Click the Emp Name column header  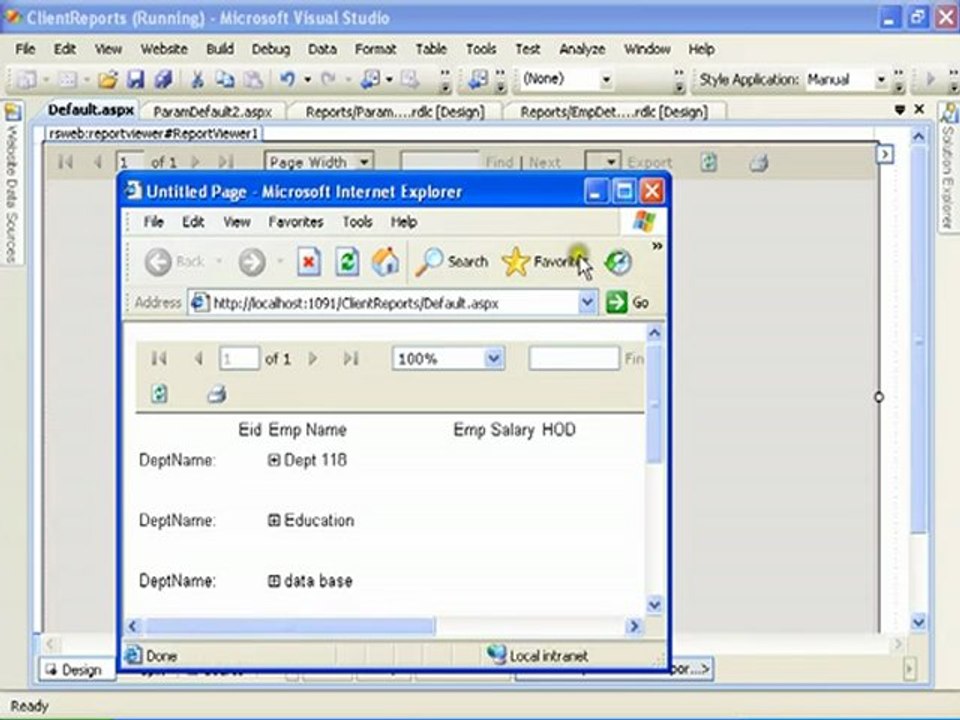coord(307,429)
